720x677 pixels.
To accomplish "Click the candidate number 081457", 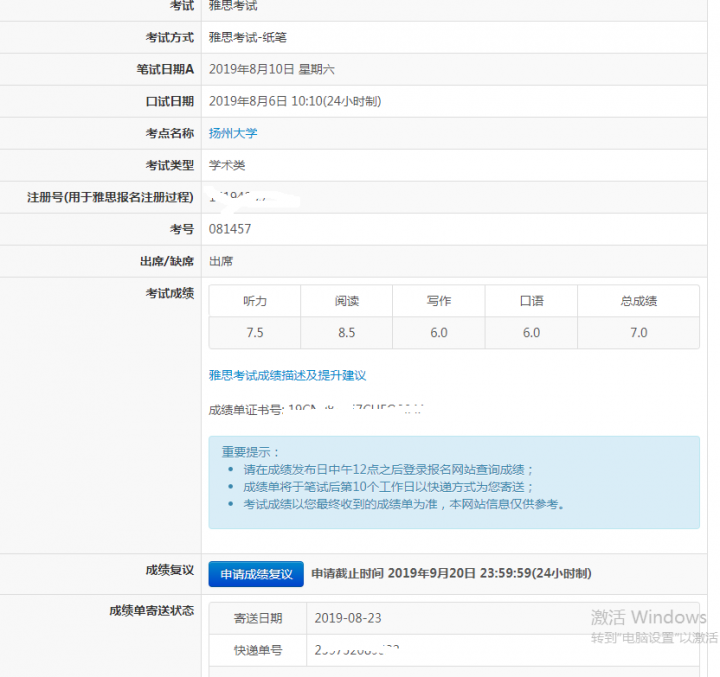I will tap(230, 229).
